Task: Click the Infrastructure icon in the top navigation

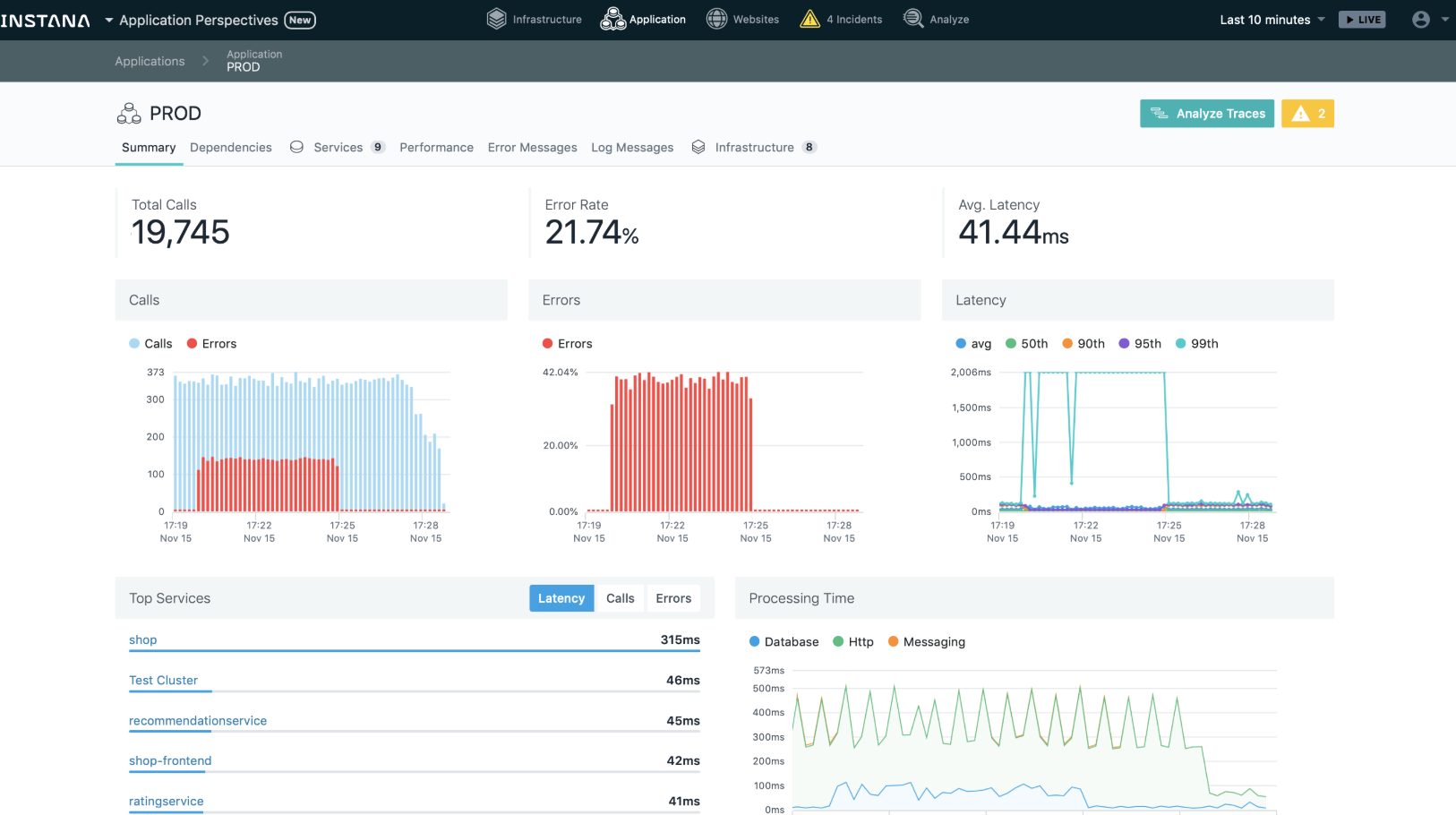Action: 496,18
